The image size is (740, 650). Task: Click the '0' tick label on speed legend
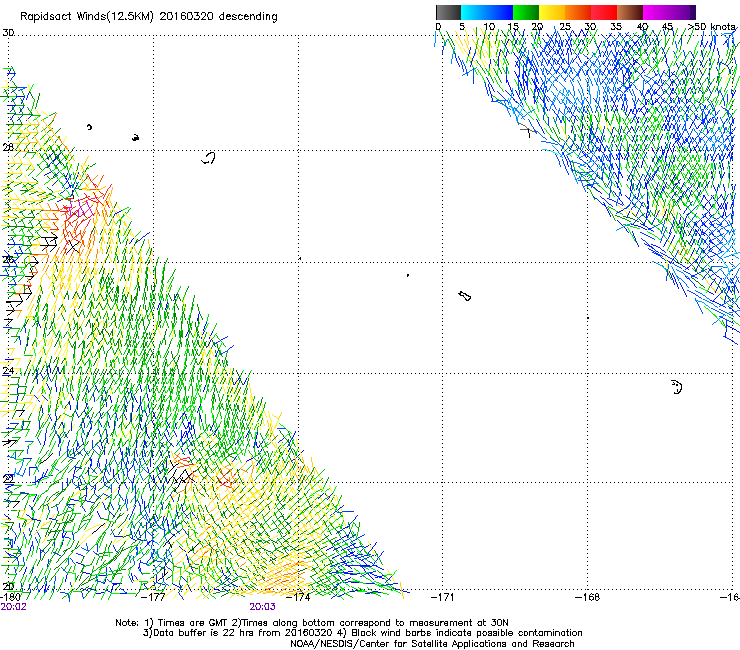pyautogui.click(x=438, y=27)
